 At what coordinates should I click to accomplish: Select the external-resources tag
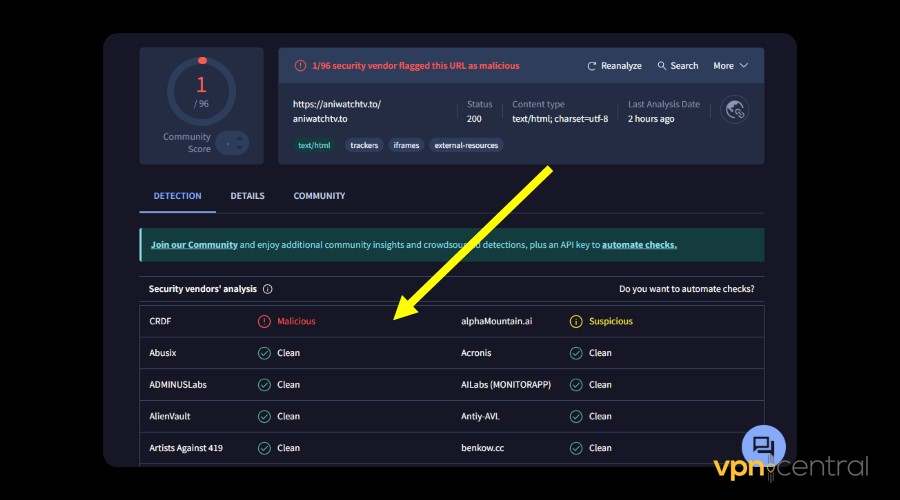point(466,145)
